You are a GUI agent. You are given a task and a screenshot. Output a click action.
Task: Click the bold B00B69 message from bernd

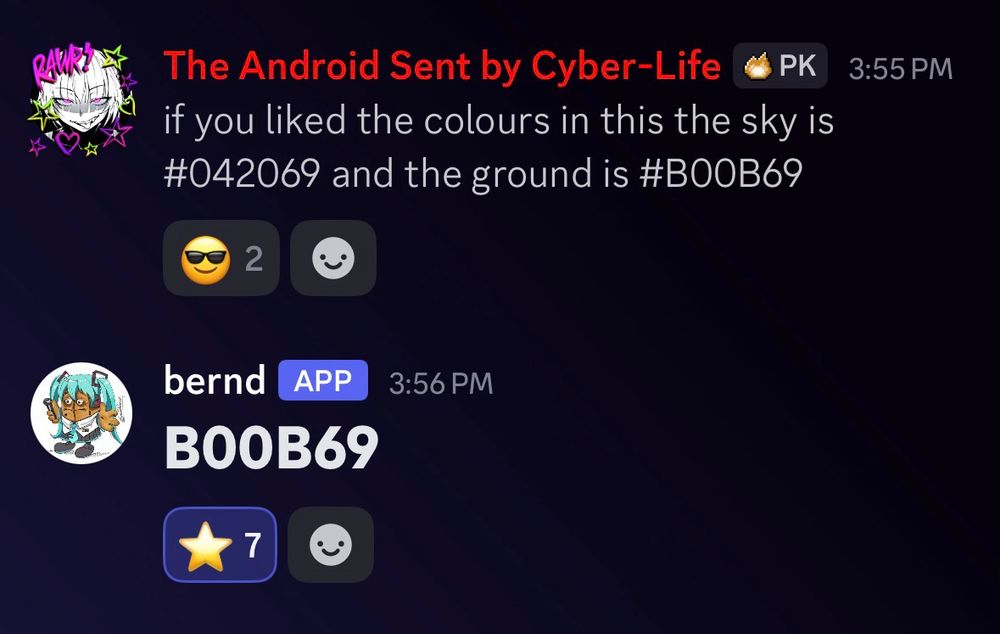[x=271, y=448]
